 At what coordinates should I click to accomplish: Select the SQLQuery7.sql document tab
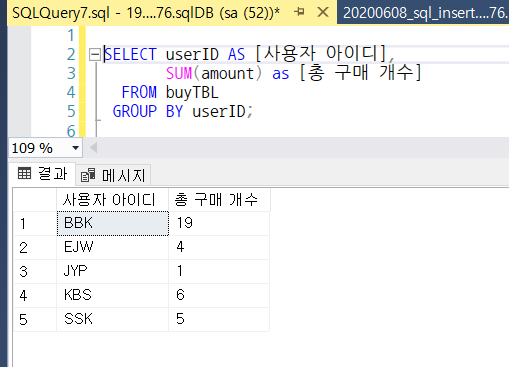click(x=146, y=13)
